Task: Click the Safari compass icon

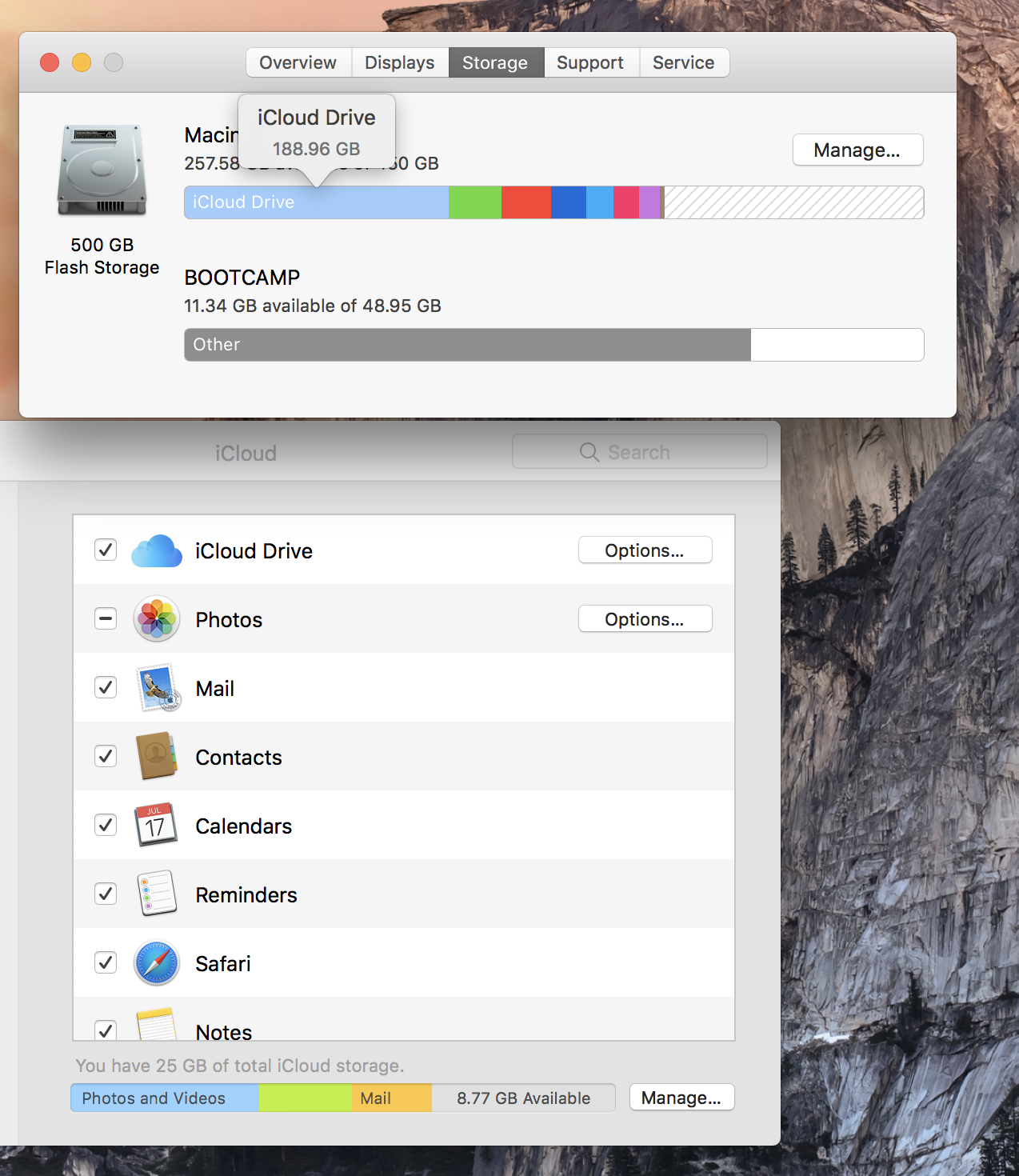Action: [x=157, y=963]
